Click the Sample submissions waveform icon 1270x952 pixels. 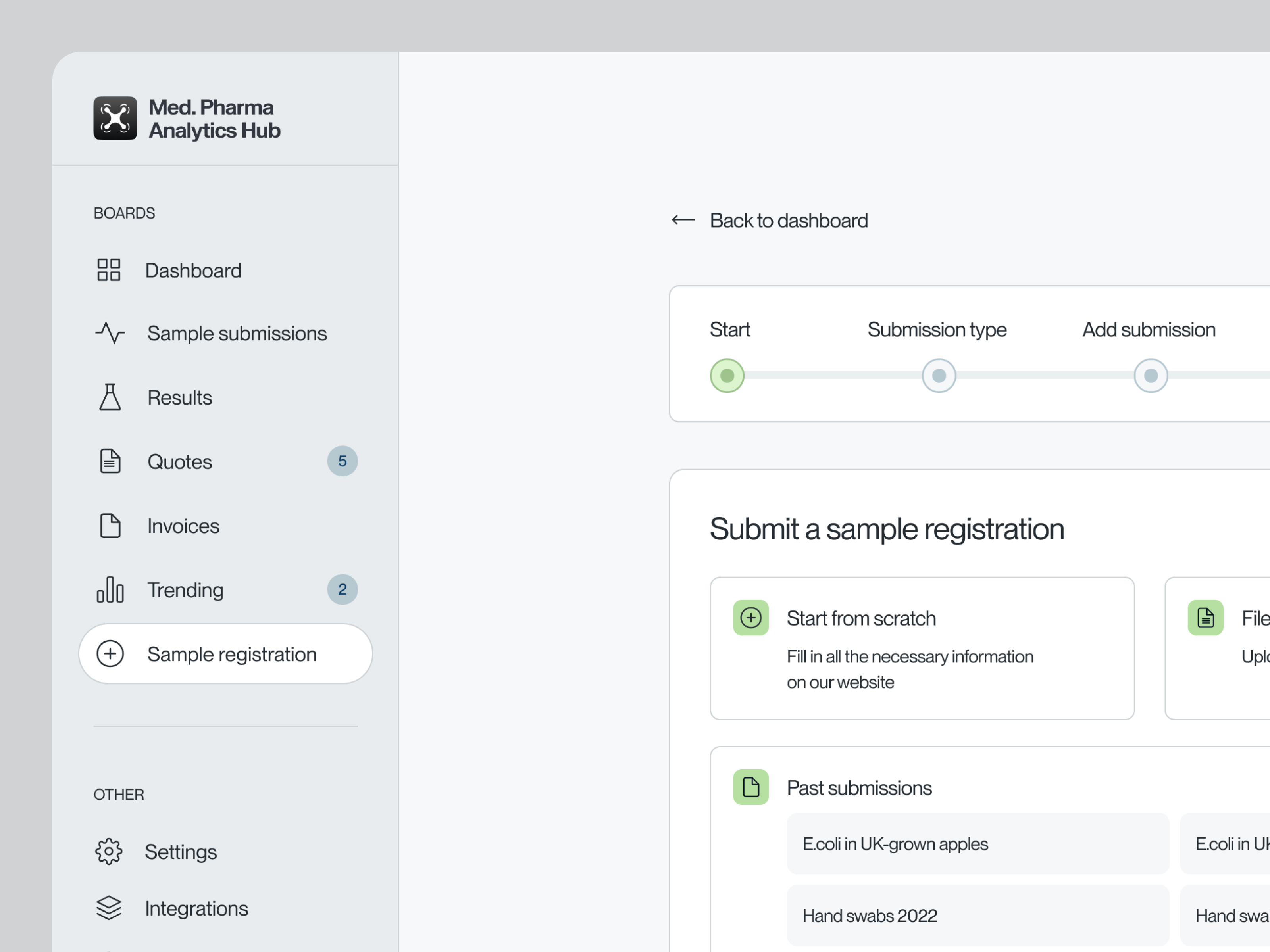pos(109,333)
